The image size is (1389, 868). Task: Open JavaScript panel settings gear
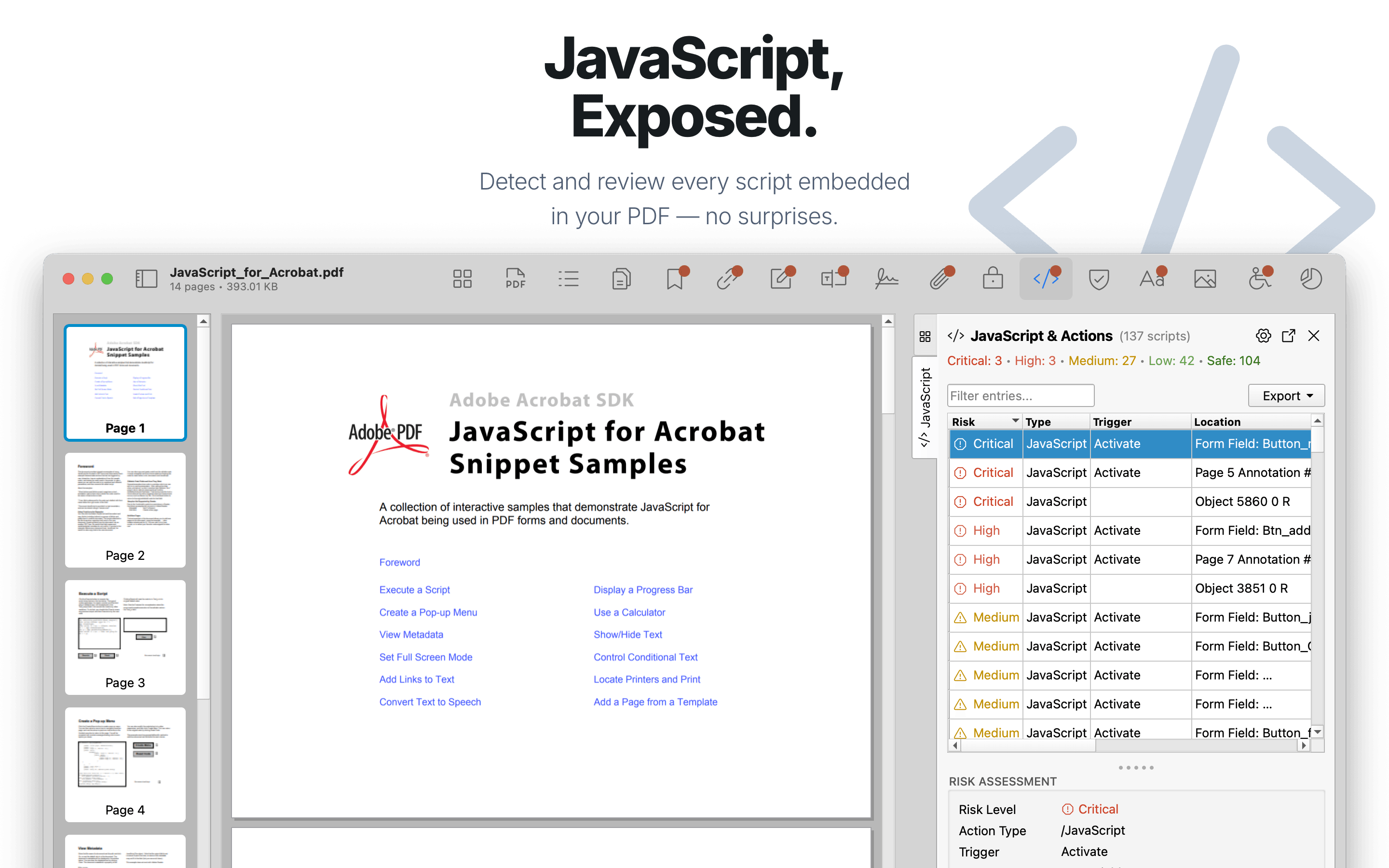click(1263, 336)
